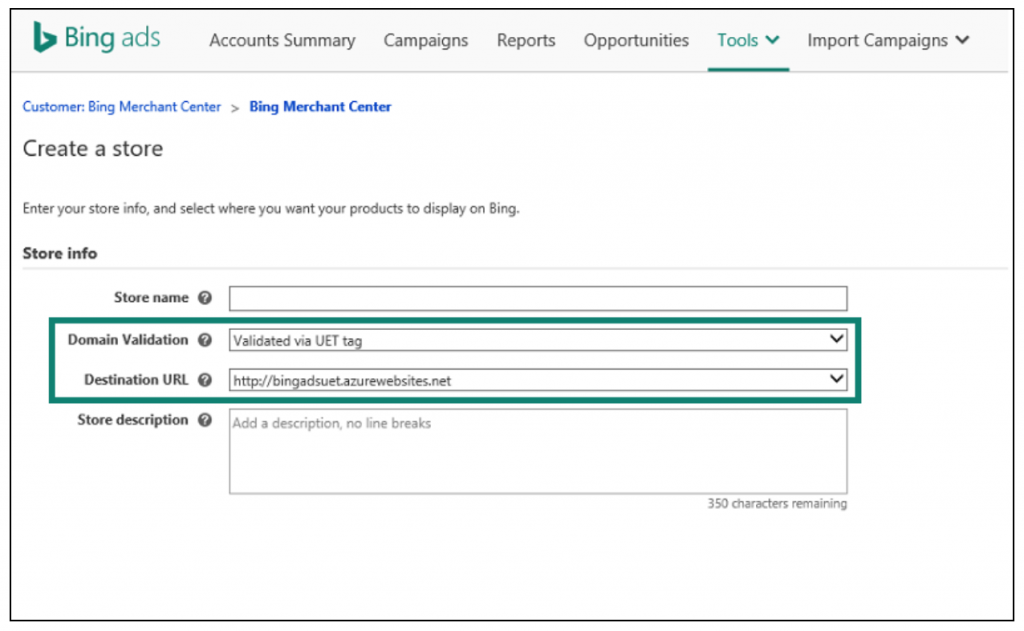Screen dimensions: 1024x631
Task: Show help for Store description
Action: (205, 420)
